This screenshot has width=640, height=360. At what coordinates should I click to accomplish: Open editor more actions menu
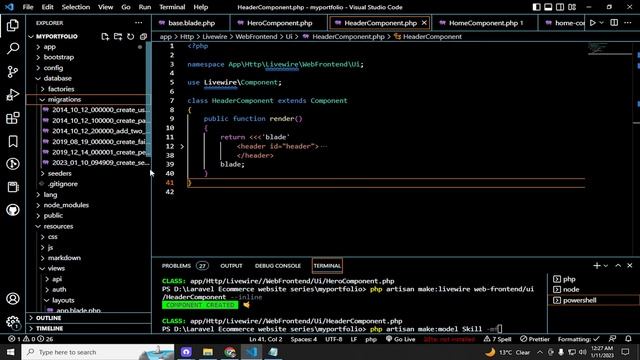point(628,23)
